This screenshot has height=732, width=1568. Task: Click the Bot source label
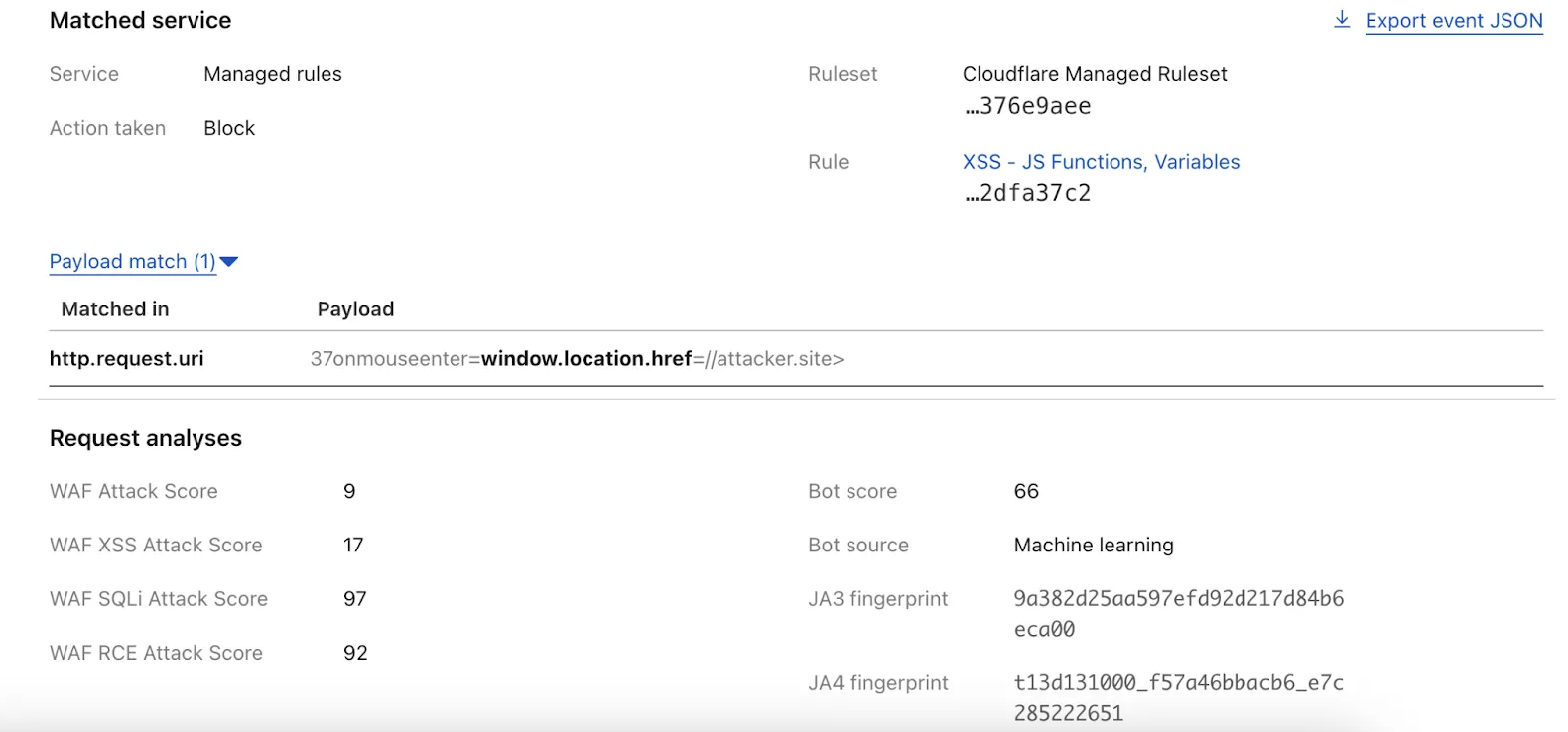pos(858,545)
